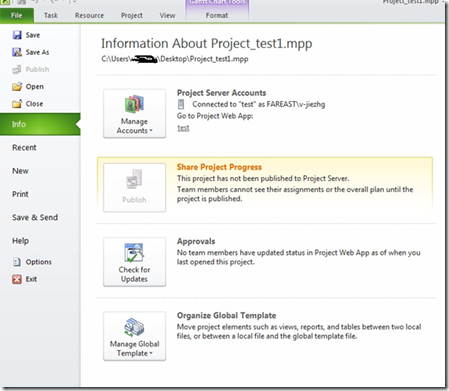The width and height of the screenshot is (449, 391).
Task: Click the red Exit icon
Action: pyautogui.click(x=17, y=279)
